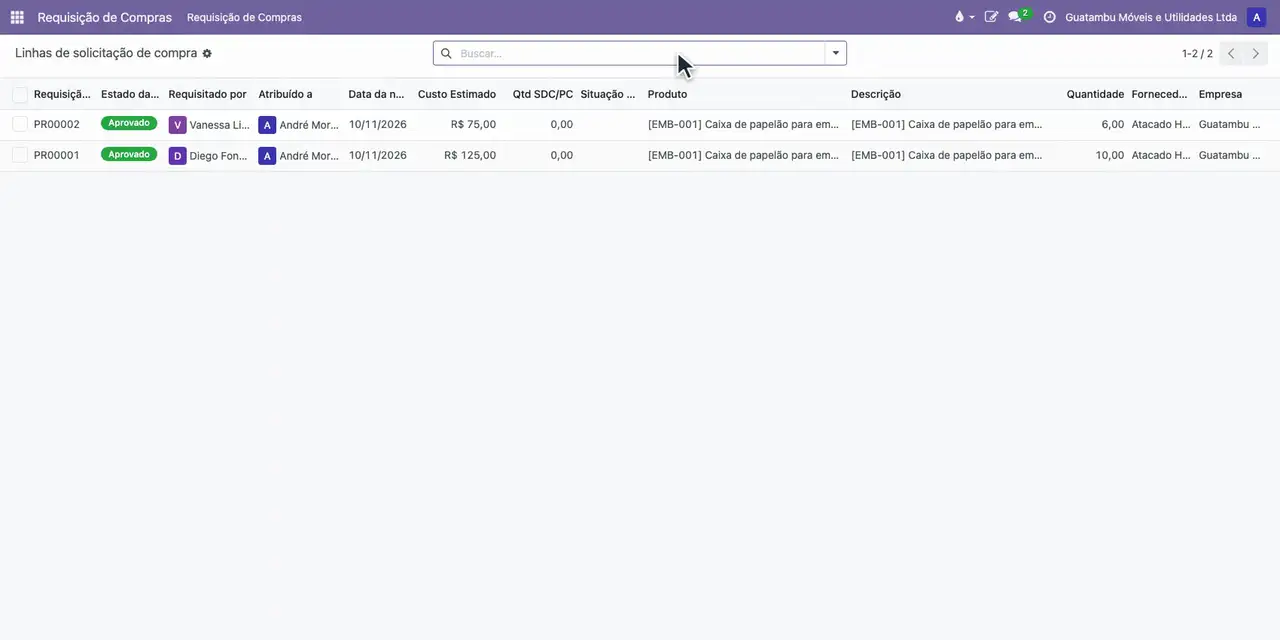Click the Aprovado badge in row PR00001
This screenshot has width=1280, height=640.
coord(129,154)
